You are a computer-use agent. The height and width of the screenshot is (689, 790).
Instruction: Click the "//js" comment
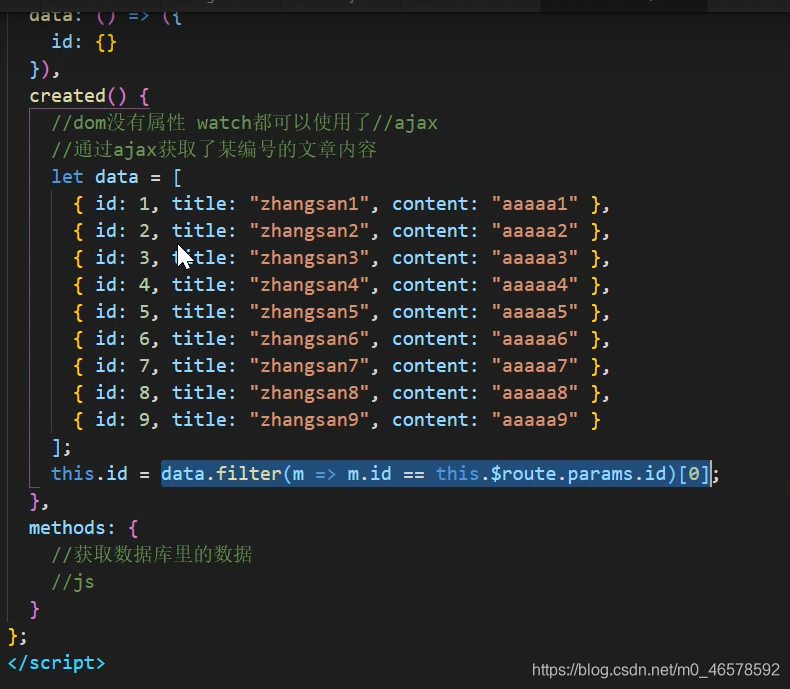(73, 582)
